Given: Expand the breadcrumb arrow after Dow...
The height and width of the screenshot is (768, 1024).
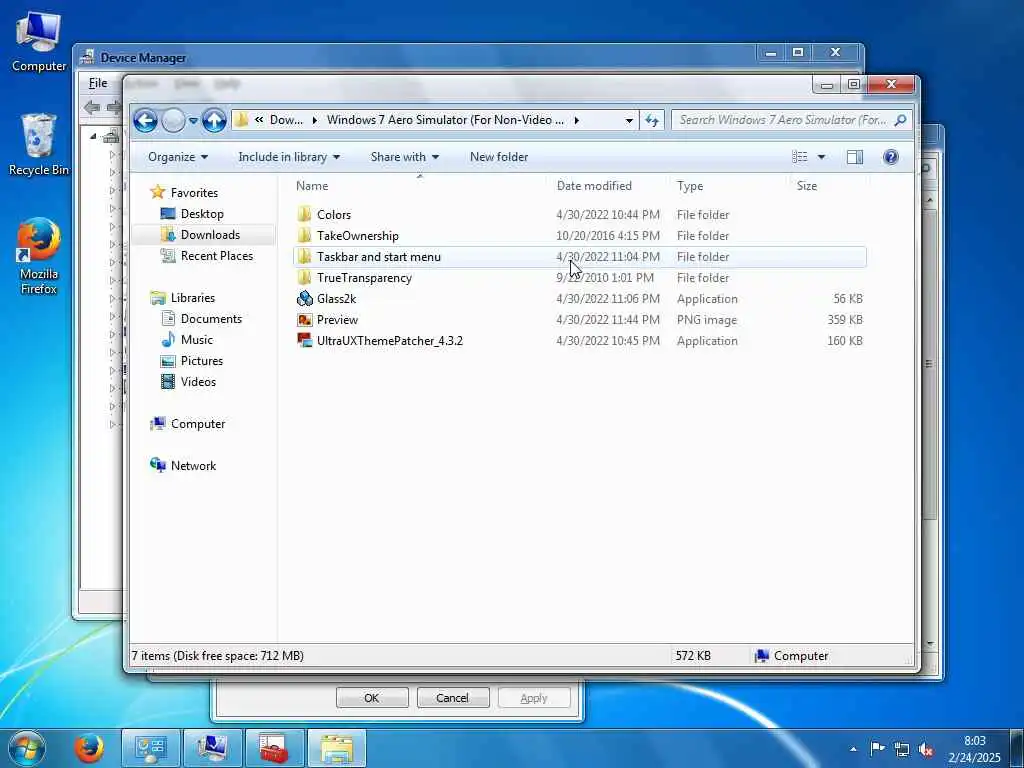Looking at the screenshot, I should pos(315,120).
